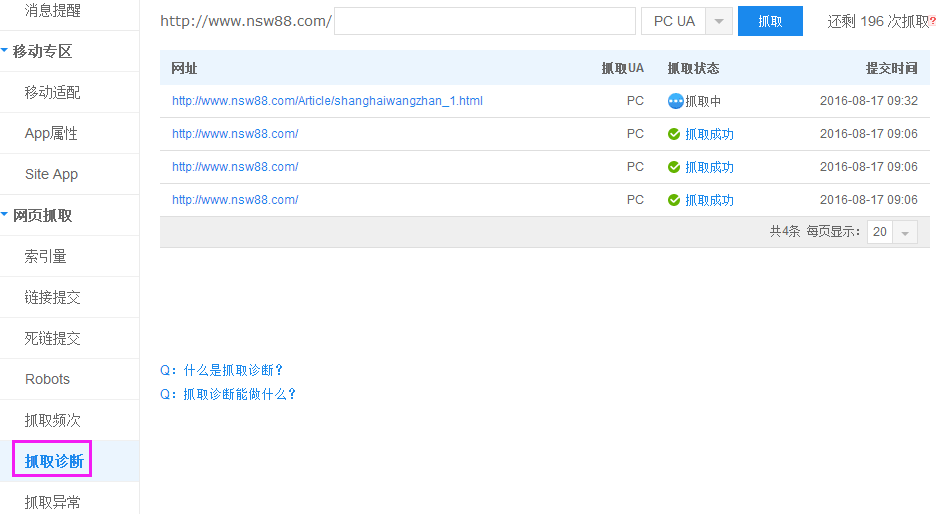Open 抓取诊断 in the sidebar
This screenshot has height=514, width=936.
coord(54,461)
